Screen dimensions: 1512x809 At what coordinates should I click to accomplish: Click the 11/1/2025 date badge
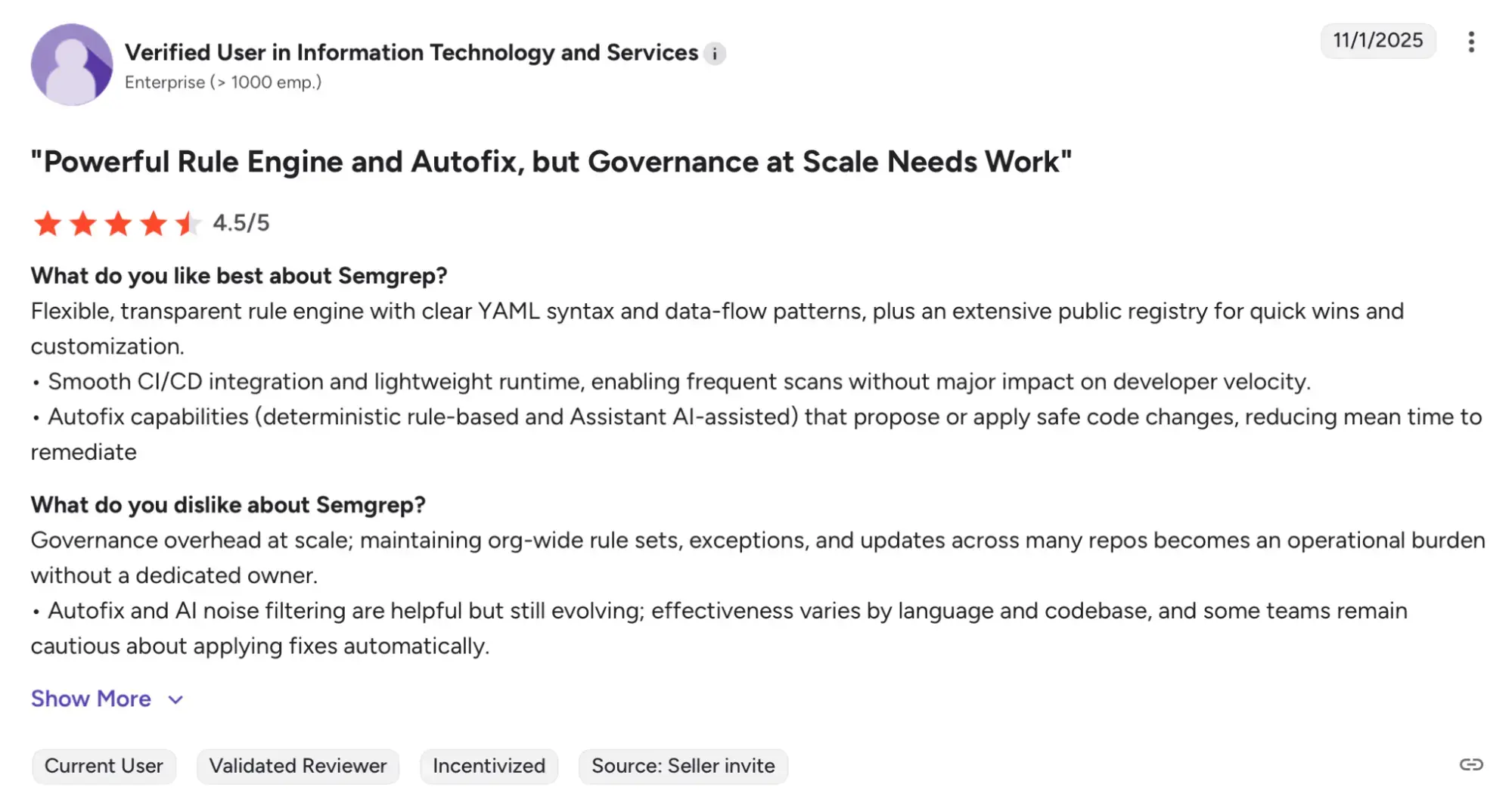[1377, 41]
